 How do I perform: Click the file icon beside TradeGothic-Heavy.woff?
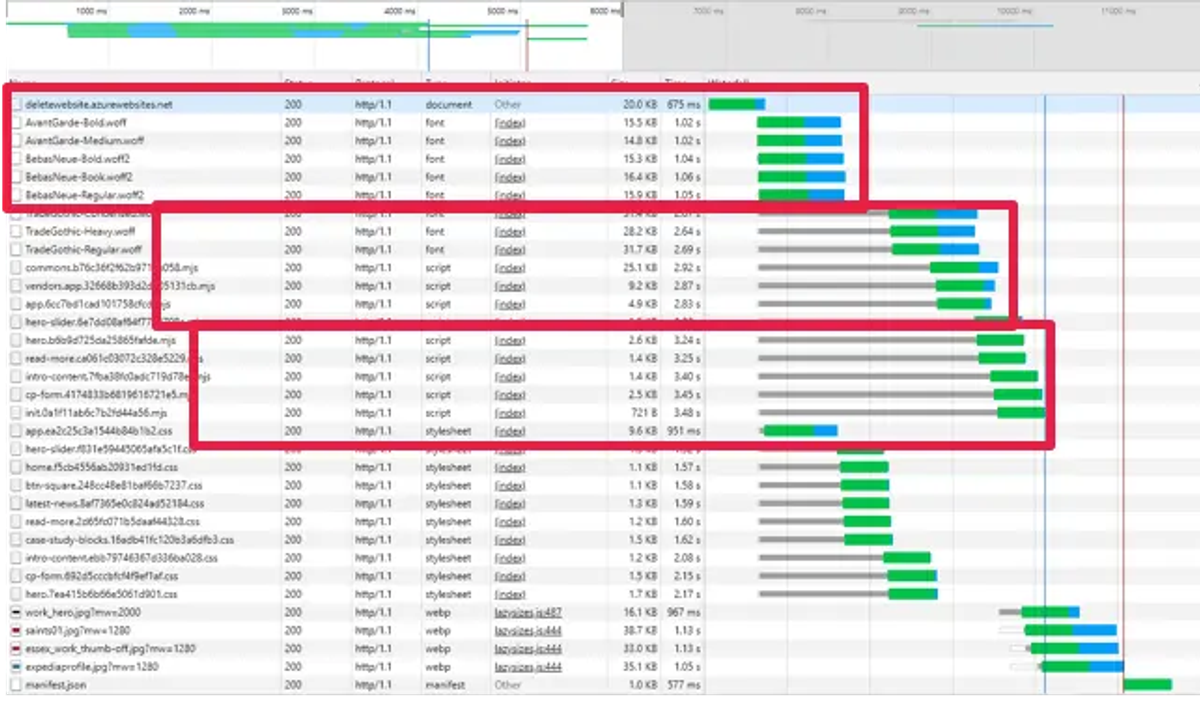tap(15, 231)
